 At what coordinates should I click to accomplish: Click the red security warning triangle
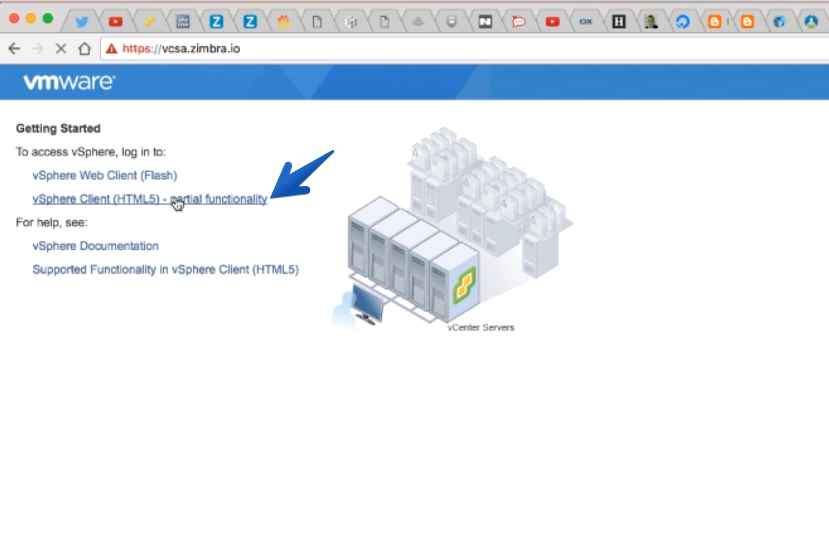coord(111,49)
